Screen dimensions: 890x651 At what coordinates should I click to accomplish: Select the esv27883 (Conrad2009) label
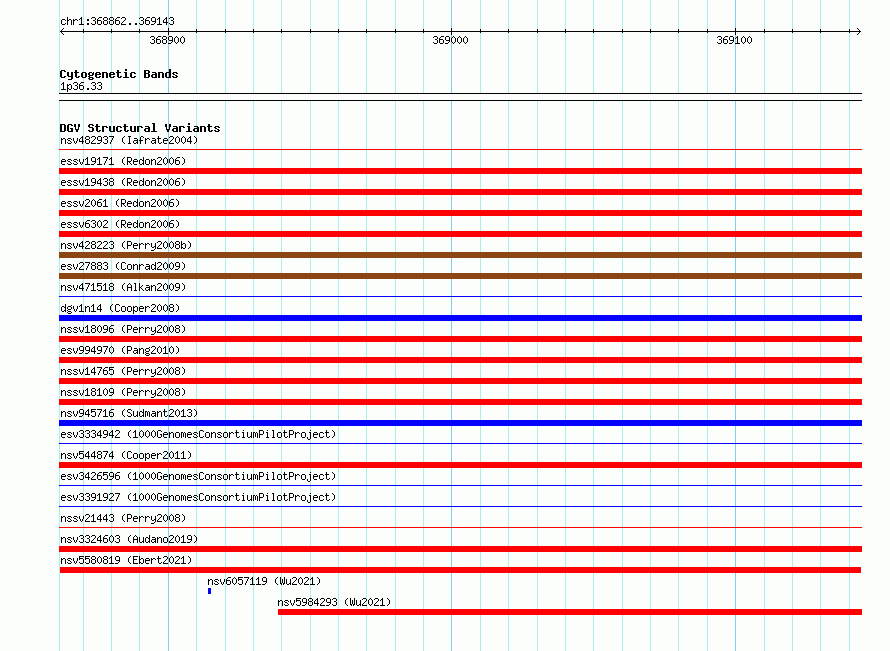(x=123, y=266)
